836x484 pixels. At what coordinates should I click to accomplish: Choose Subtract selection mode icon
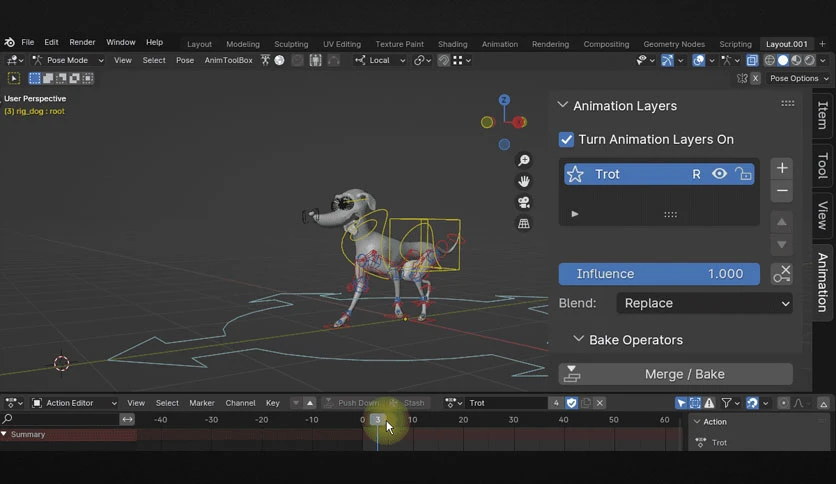pos(61,78)
